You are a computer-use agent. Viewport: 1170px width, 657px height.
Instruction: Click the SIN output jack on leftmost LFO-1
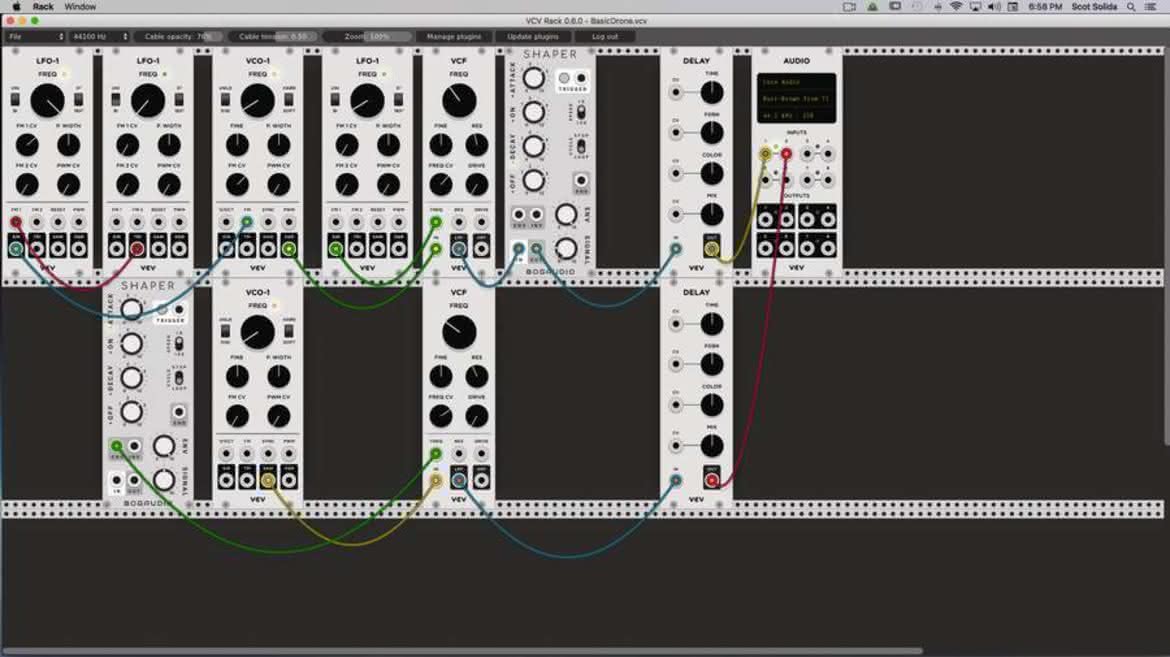[x=16, y=249]
